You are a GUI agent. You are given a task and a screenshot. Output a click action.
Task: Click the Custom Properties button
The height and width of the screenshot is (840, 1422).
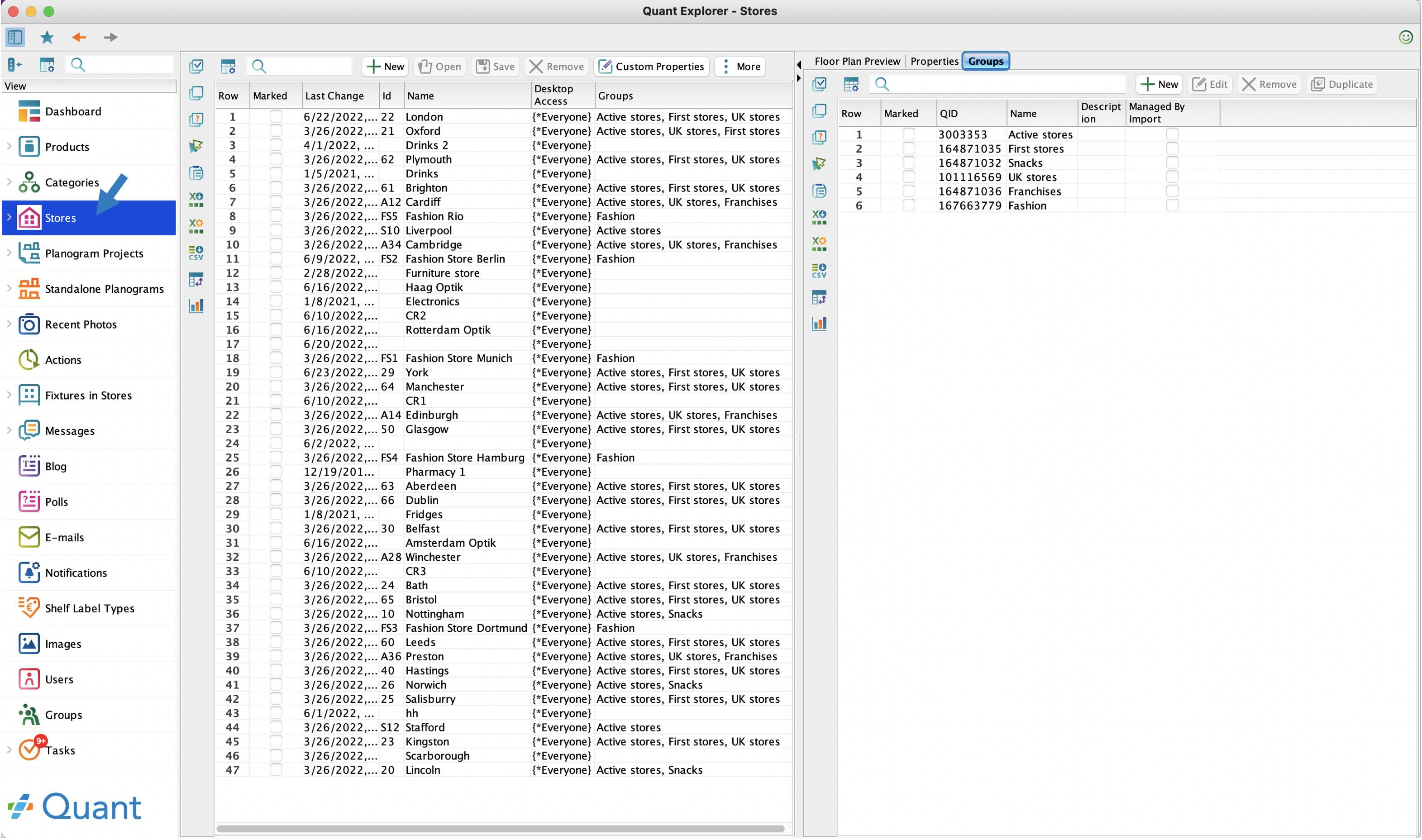(x=651, y=66)
